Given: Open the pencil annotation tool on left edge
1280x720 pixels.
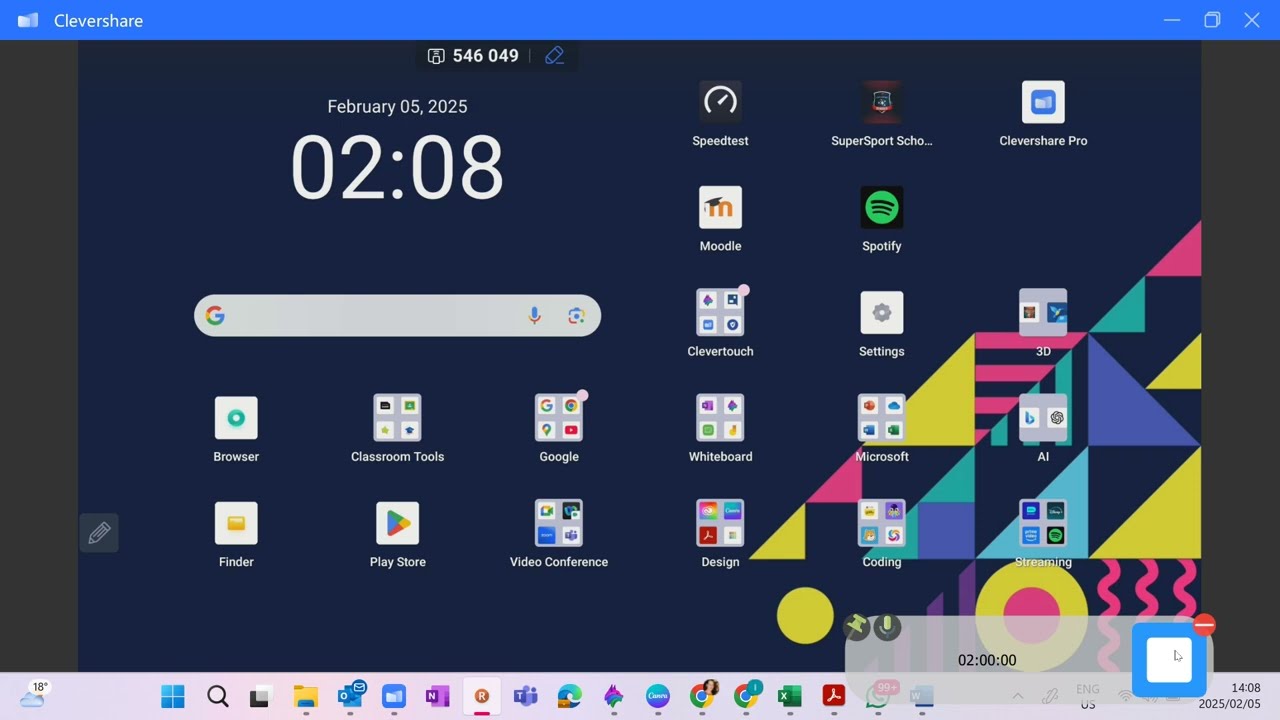Looking at the screenshot, I should 99,533.
